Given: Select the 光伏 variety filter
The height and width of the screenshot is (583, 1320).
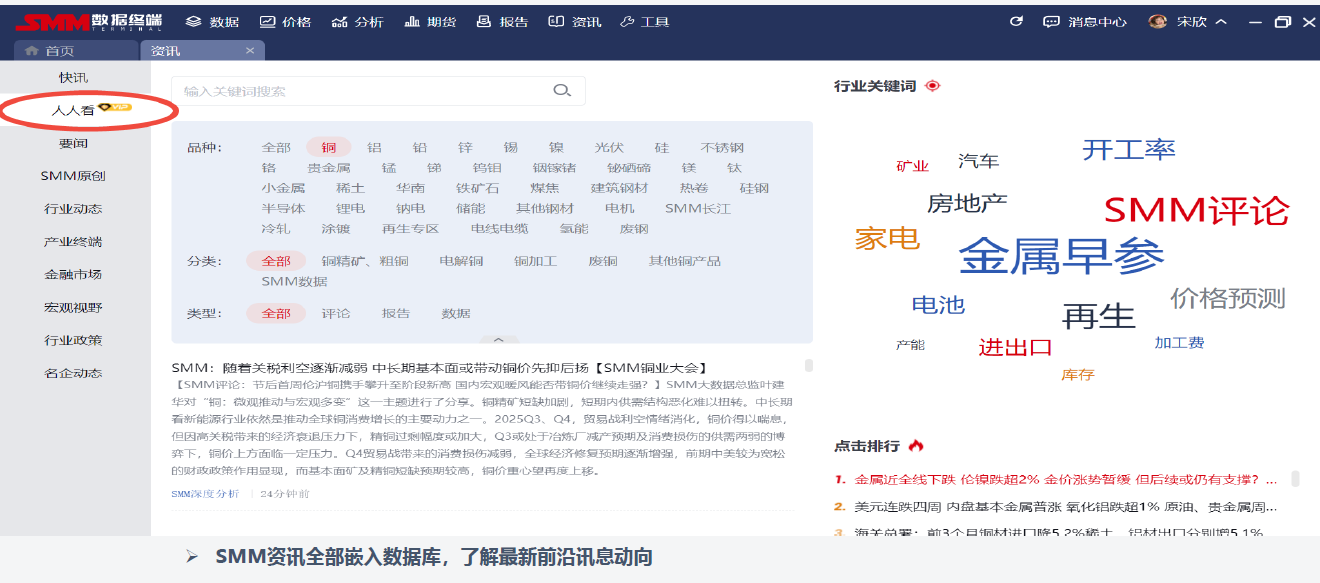Looking at the screenshot, I should (609, 148).
